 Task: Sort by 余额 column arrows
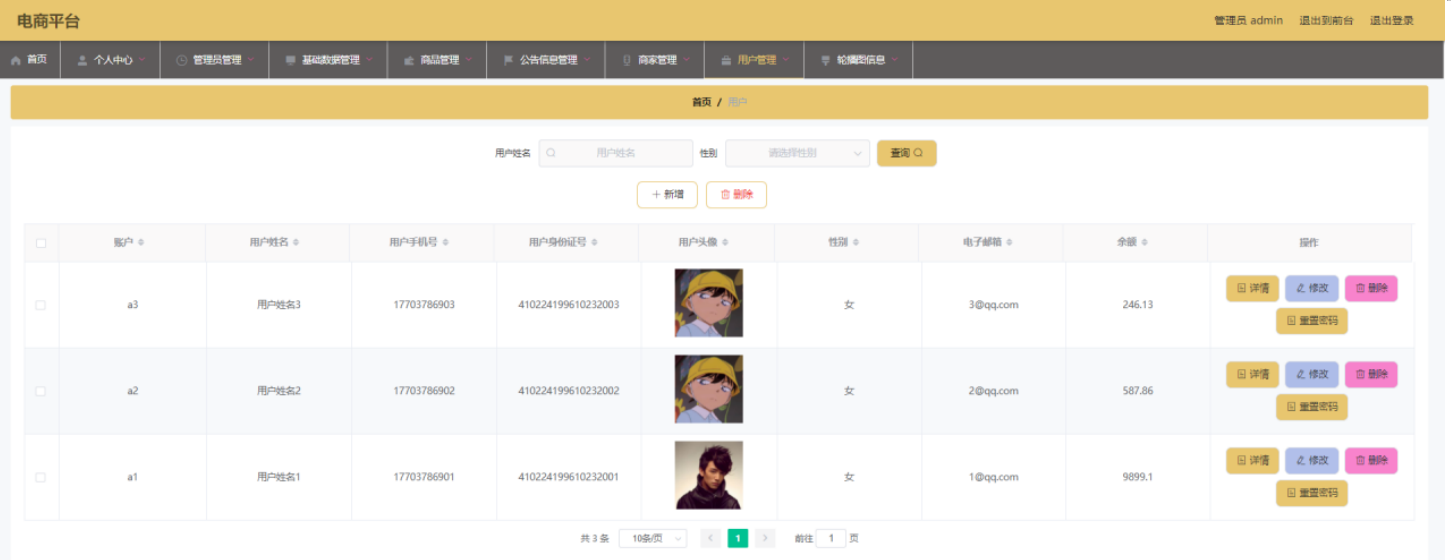1144,242
